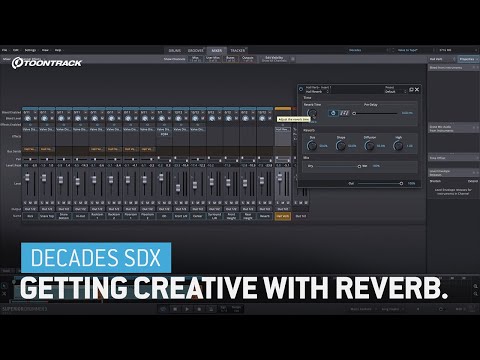Click the Reverb Time knob
The width and height of the screenshot is (480, 360).
tap(312, 113)
